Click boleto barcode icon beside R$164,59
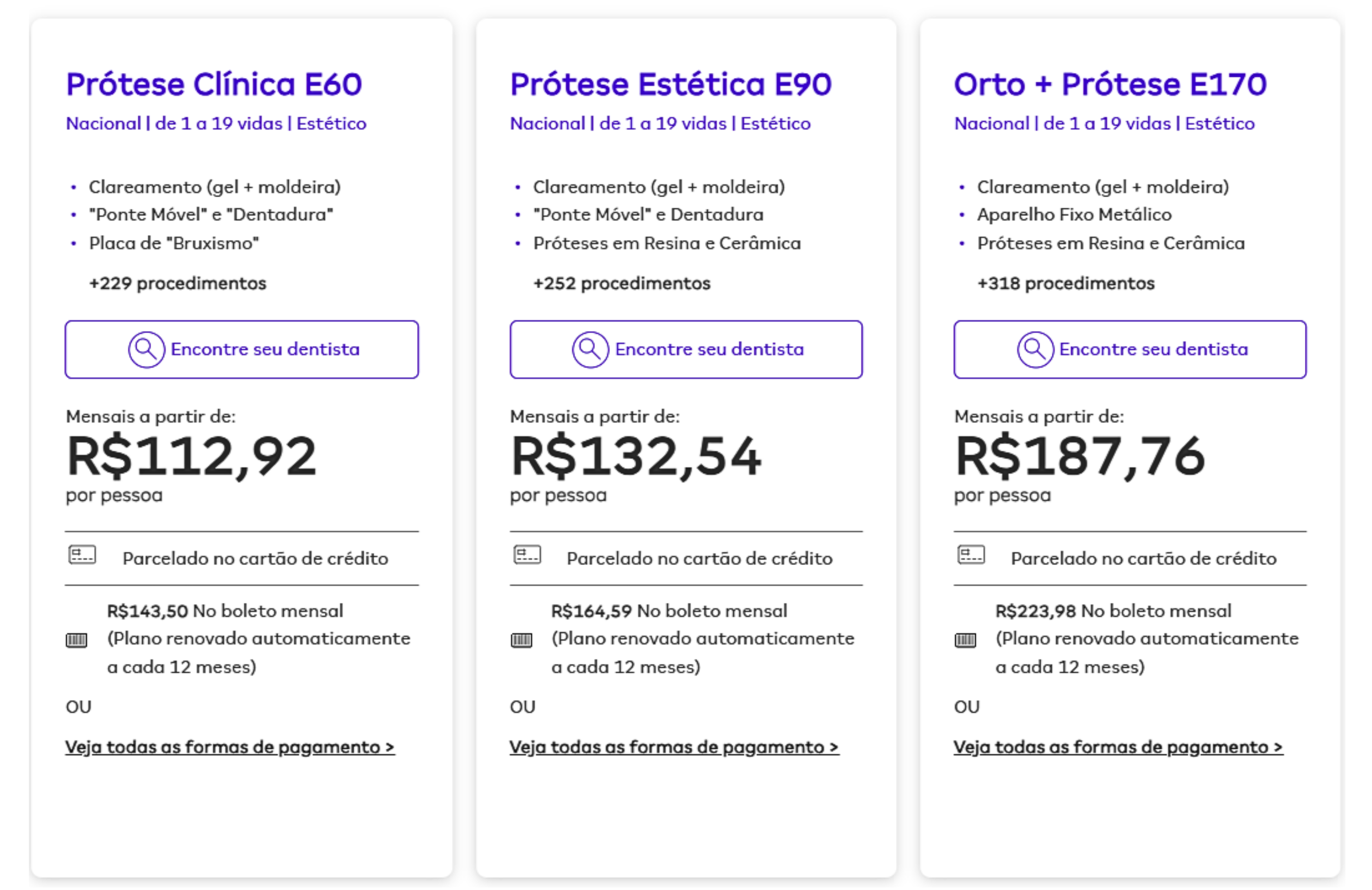The height and width of the screenshot is (890, 1372). [x=521, y=640]
